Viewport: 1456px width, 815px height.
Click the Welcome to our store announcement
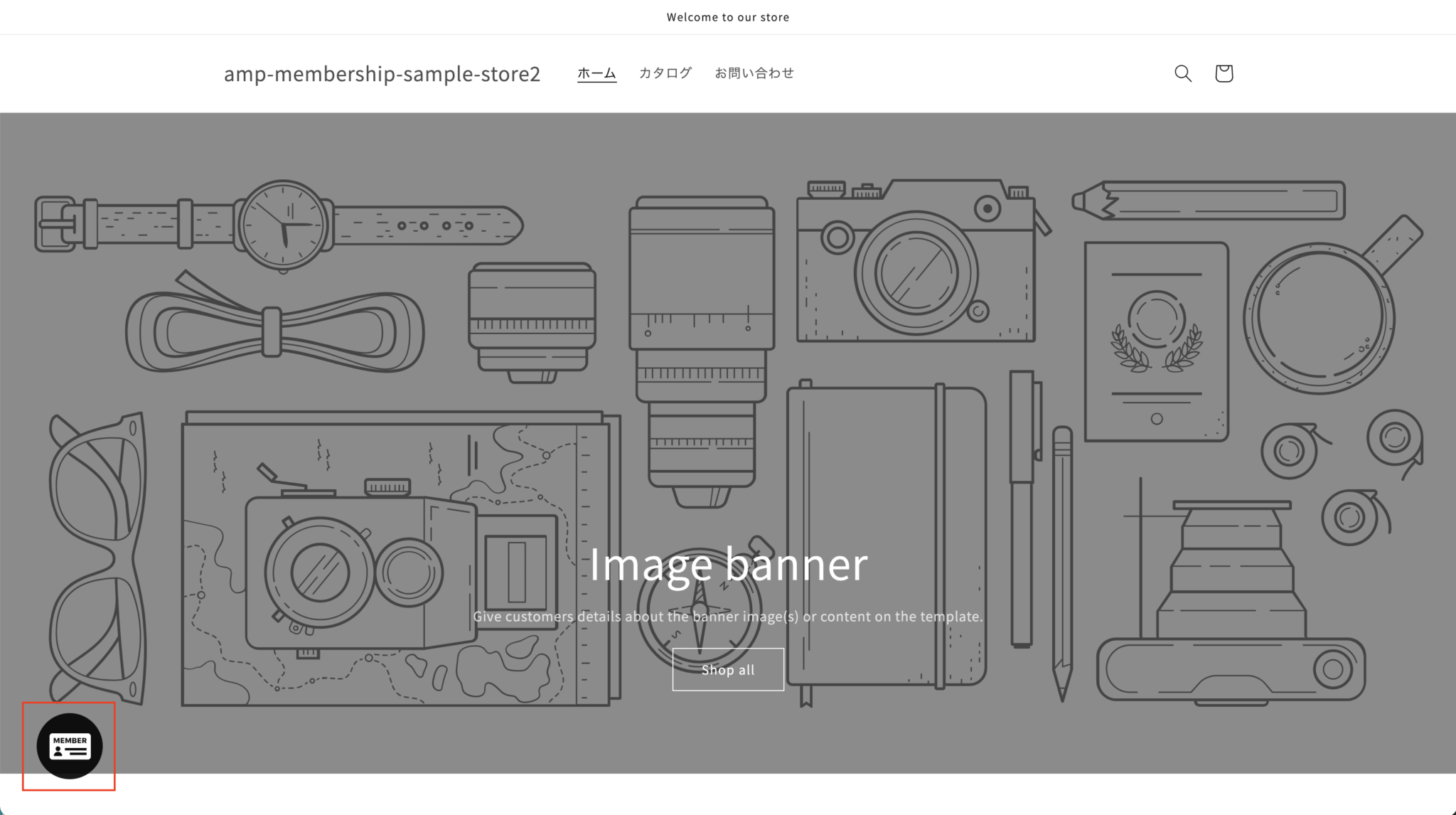click(x=727, y=17)
